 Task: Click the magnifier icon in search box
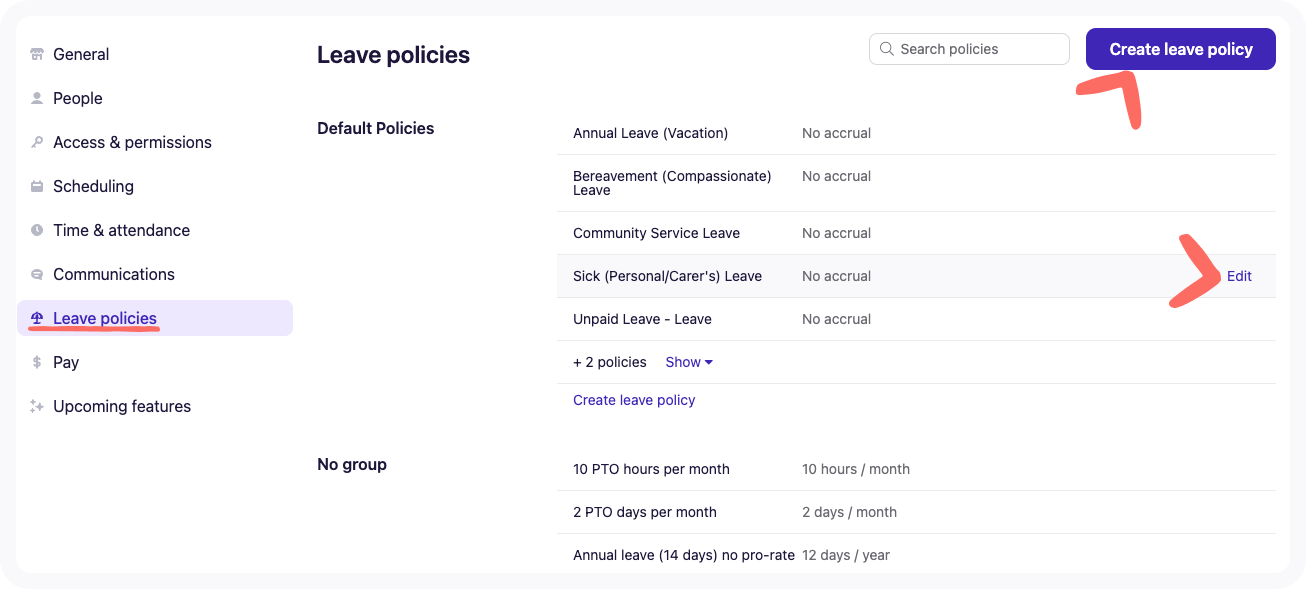pos(886,49)
